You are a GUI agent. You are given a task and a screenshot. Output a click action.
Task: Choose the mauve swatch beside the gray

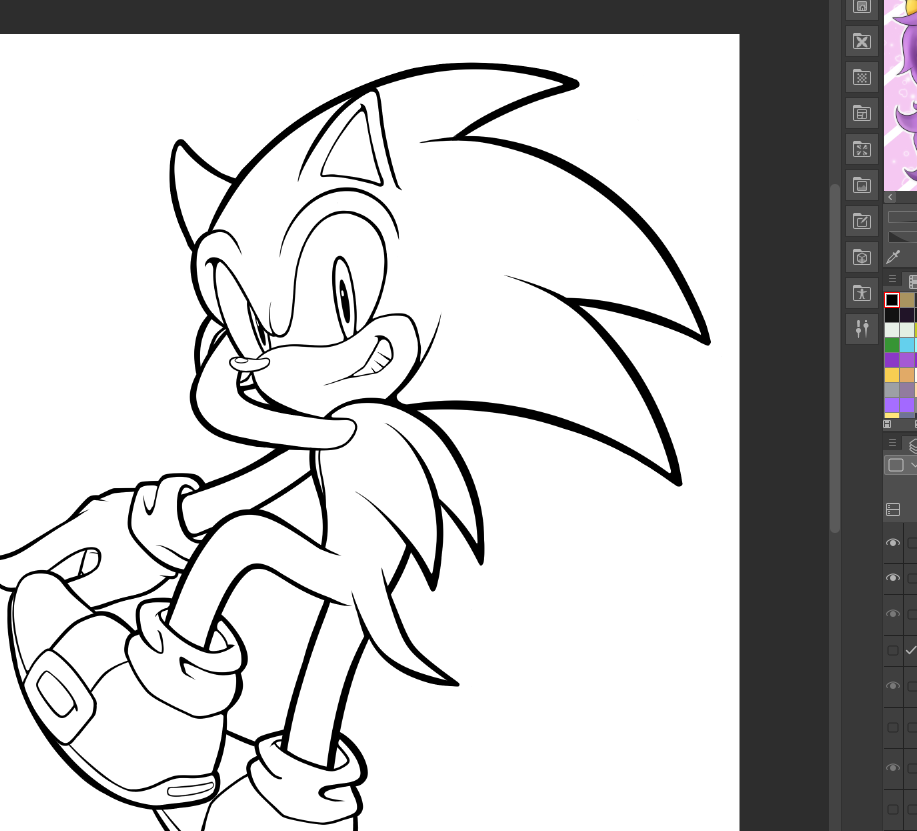(907, 390)
